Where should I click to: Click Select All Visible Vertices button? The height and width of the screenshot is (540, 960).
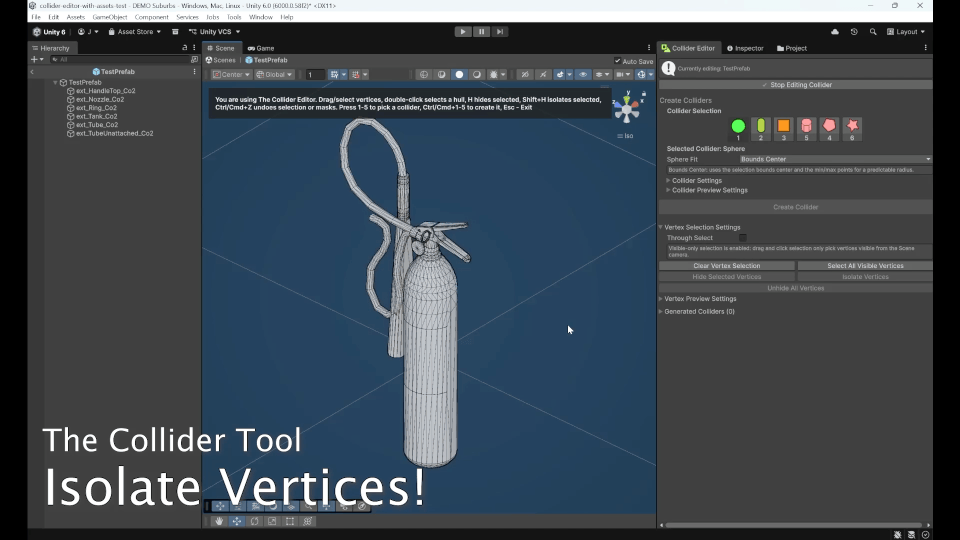865,266
